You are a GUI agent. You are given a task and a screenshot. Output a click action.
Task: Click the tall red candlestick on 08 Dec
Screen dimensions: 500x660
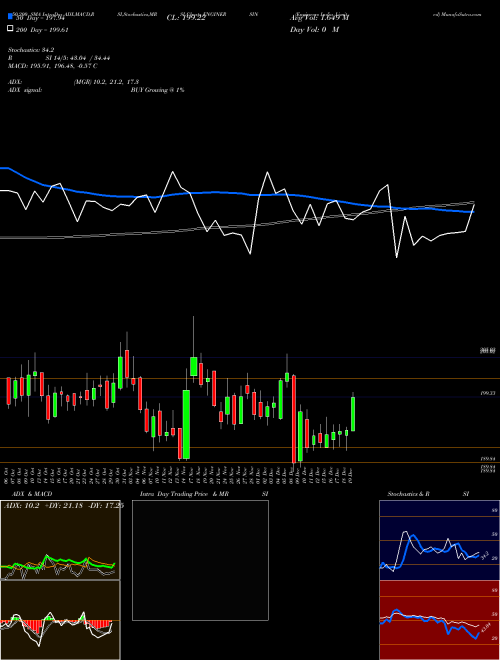click(x=294, y=419)
